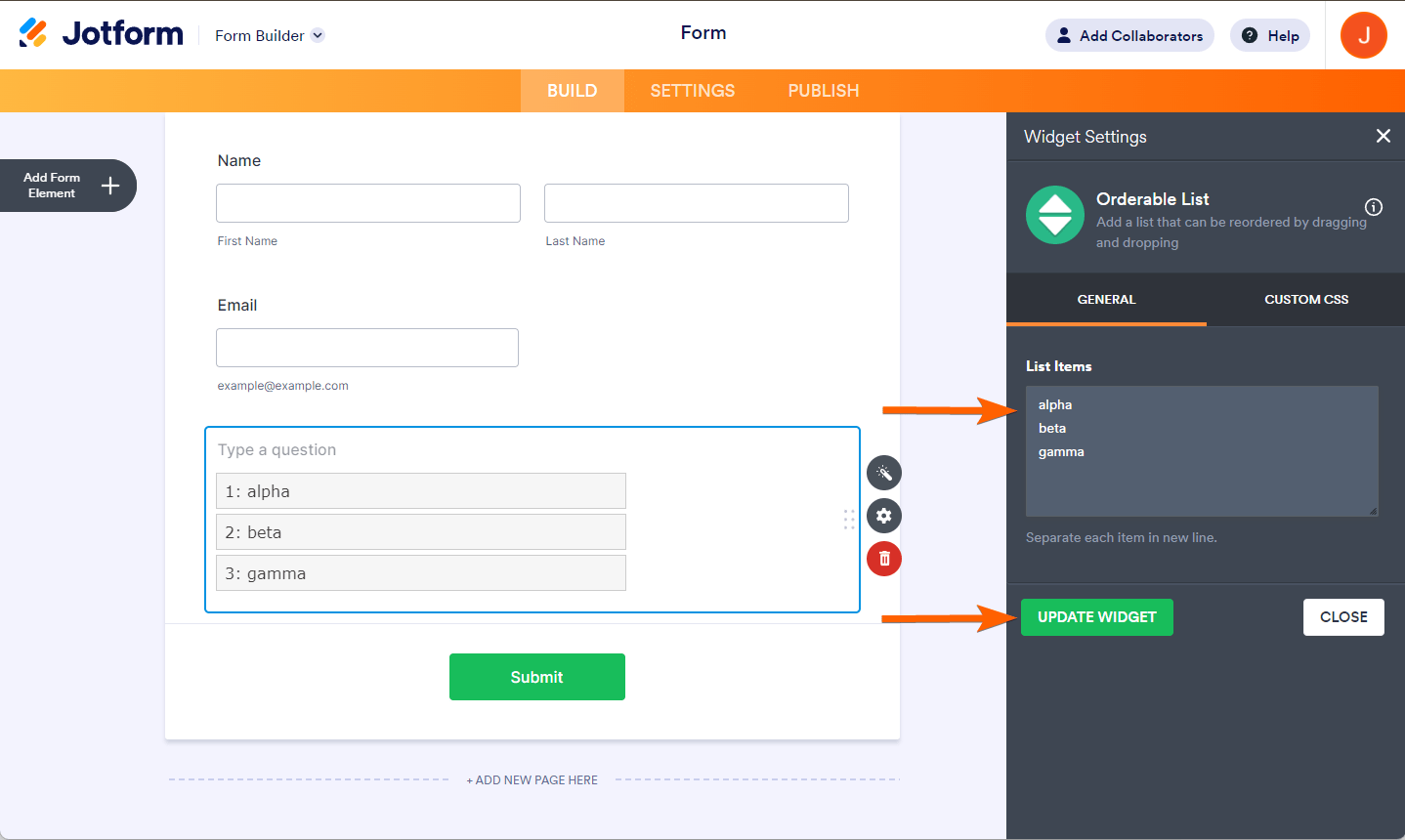Switch to the SETTINGS tab
1405x840 pixels.
pyautogui.click(x=692, y=90)
